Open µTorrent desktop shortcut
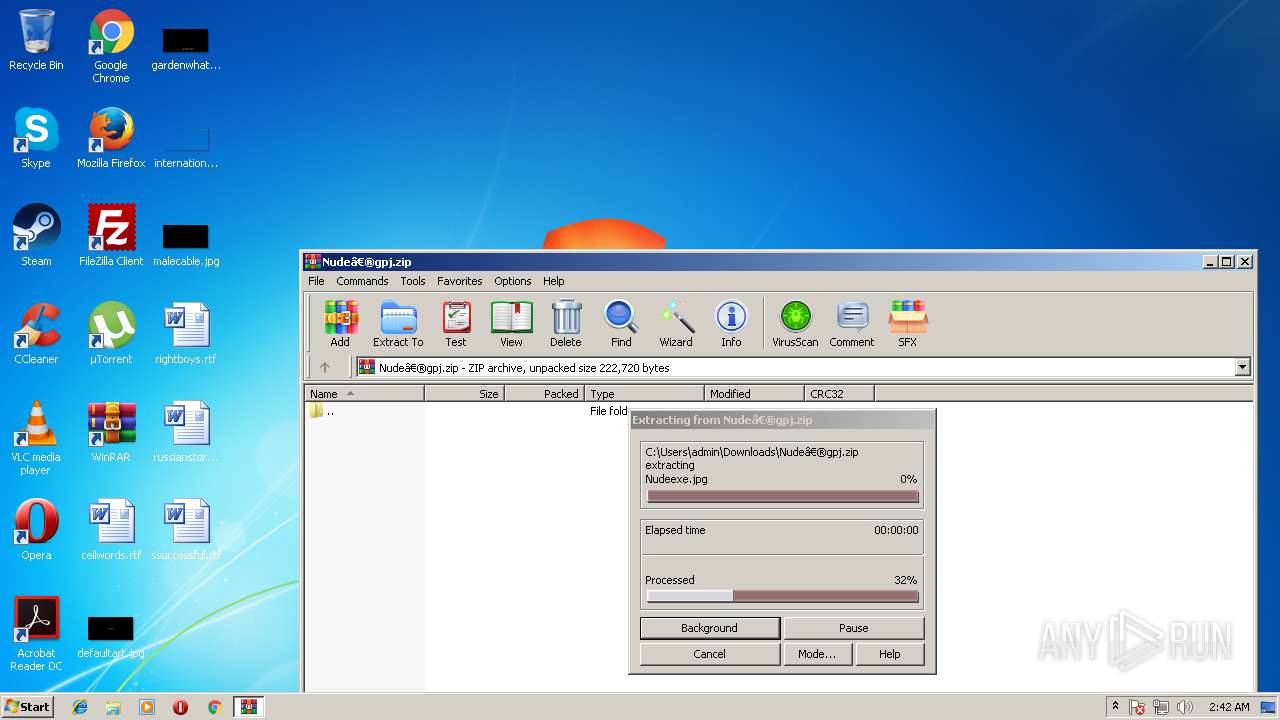The width and height of the screenshot is (1280, 720). pyautogui.click(x=111, y=334)
